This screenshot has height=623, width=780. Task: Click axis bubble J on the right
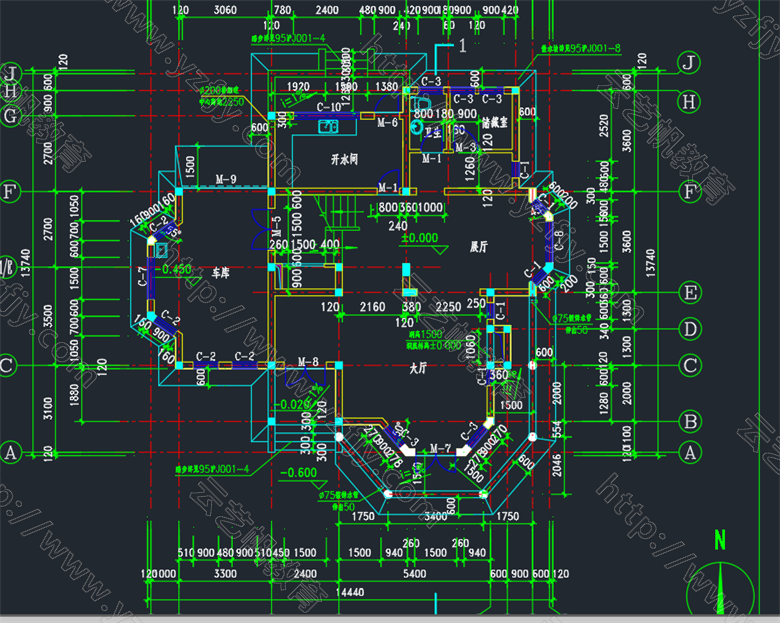(x=689, y=63)
